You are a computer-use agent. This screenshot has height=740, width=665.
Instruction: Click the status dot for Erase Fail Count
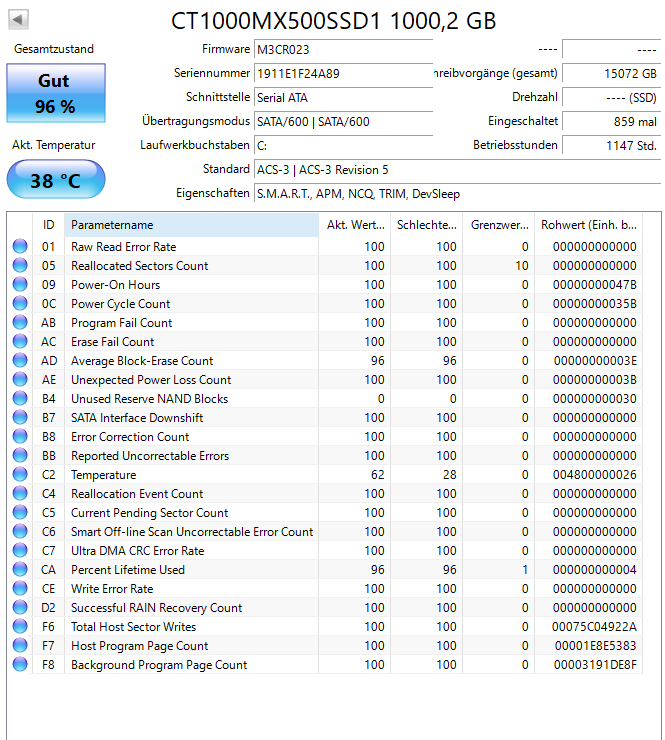click(20, 341)
